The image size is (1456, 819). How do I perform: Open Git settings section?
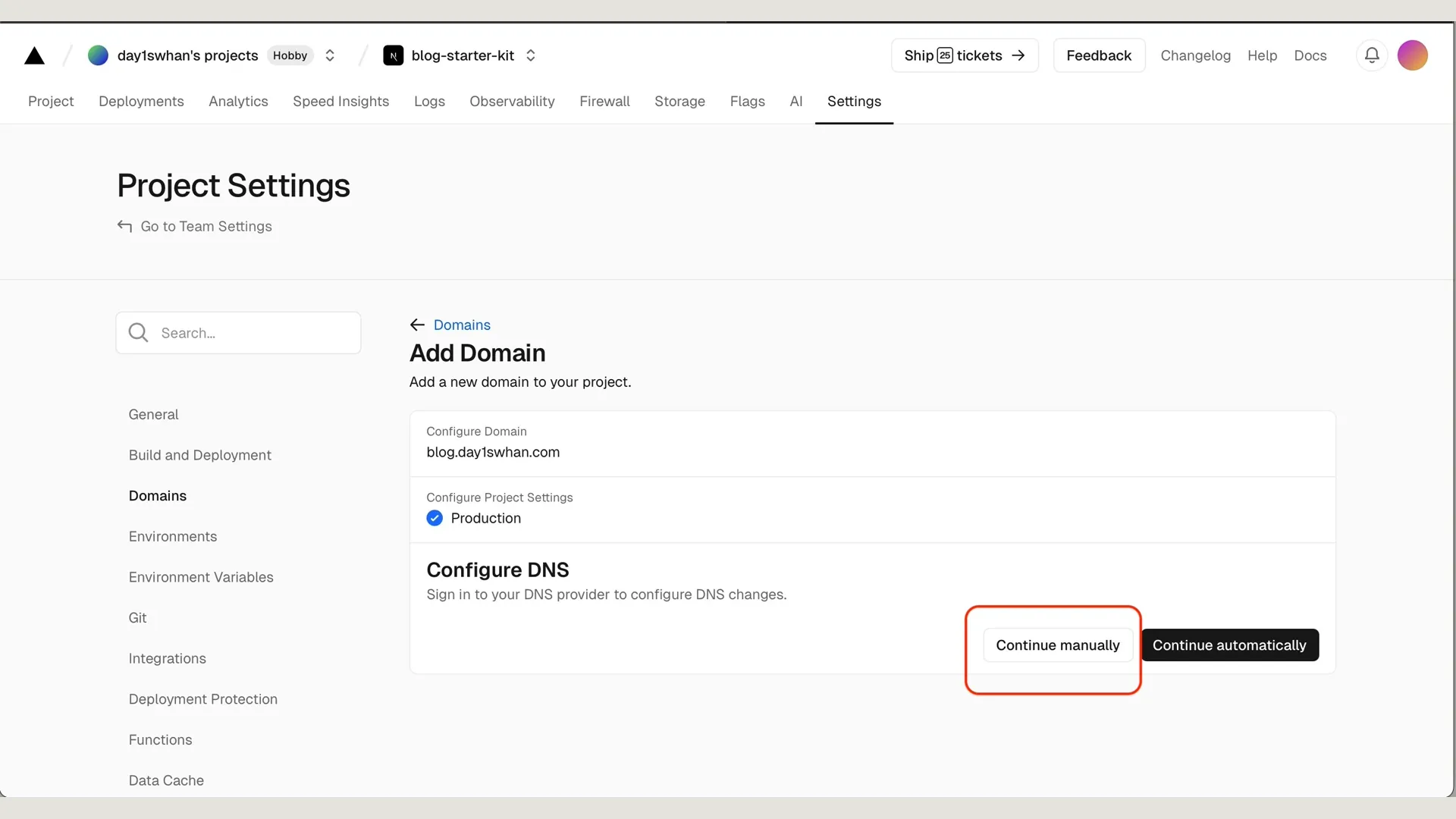point(137,617)
